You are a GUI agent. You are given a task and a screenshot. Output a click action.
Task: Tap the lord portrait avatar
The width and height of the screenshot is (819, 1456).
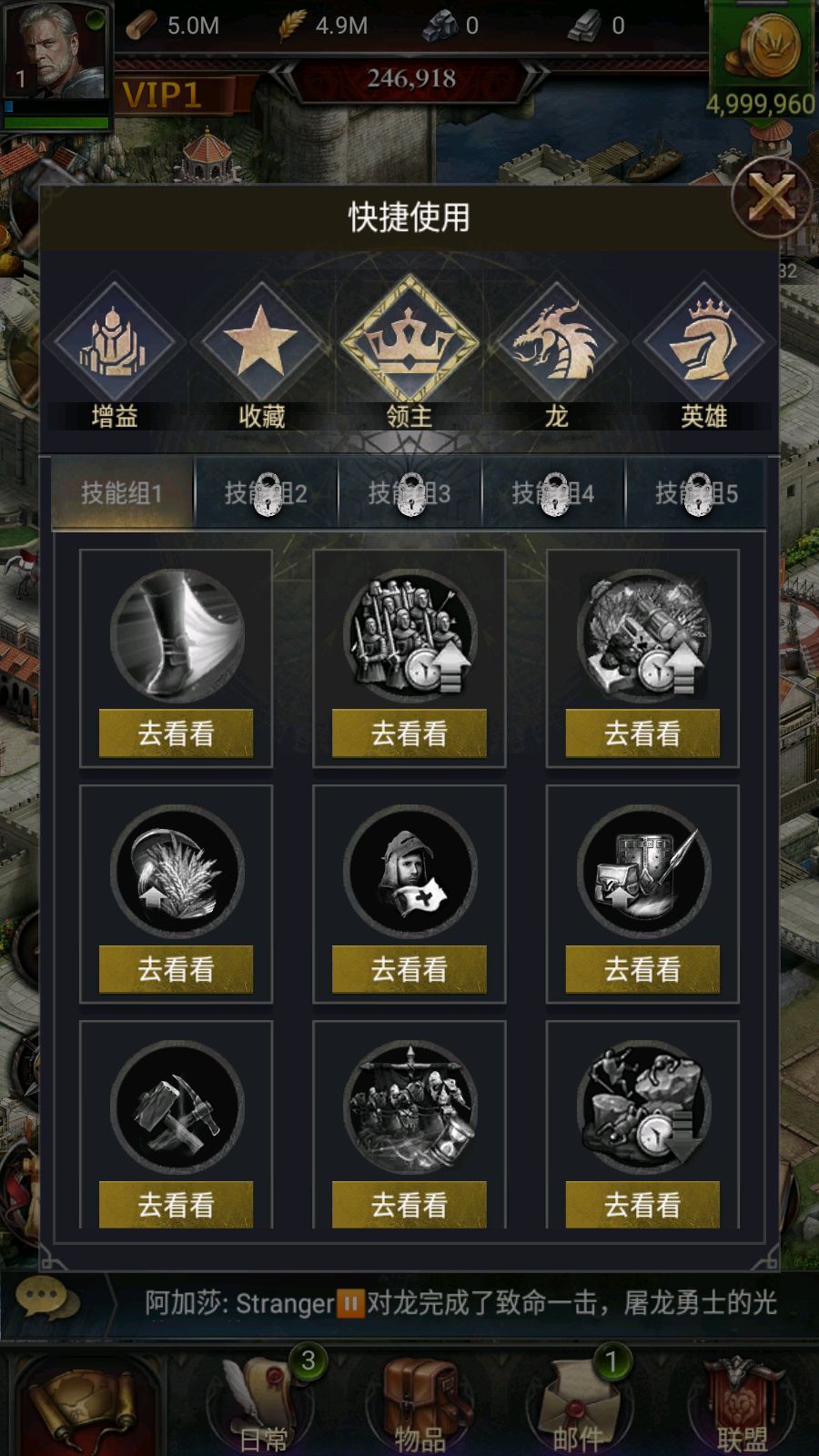tap(56, 56)
